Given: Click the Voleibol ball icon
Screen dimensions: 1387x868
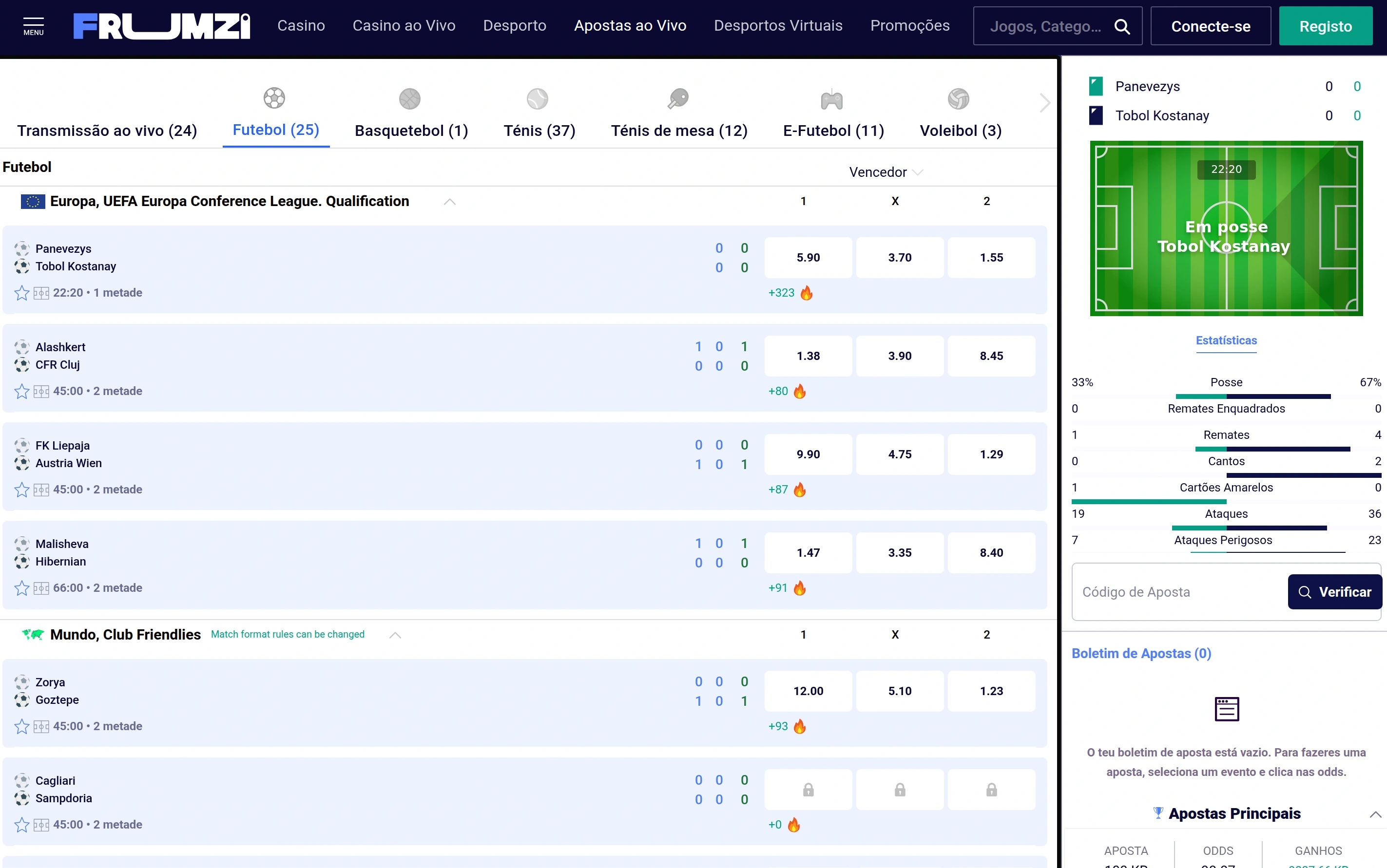Looking at the screenshot, I should pos(959,99).
